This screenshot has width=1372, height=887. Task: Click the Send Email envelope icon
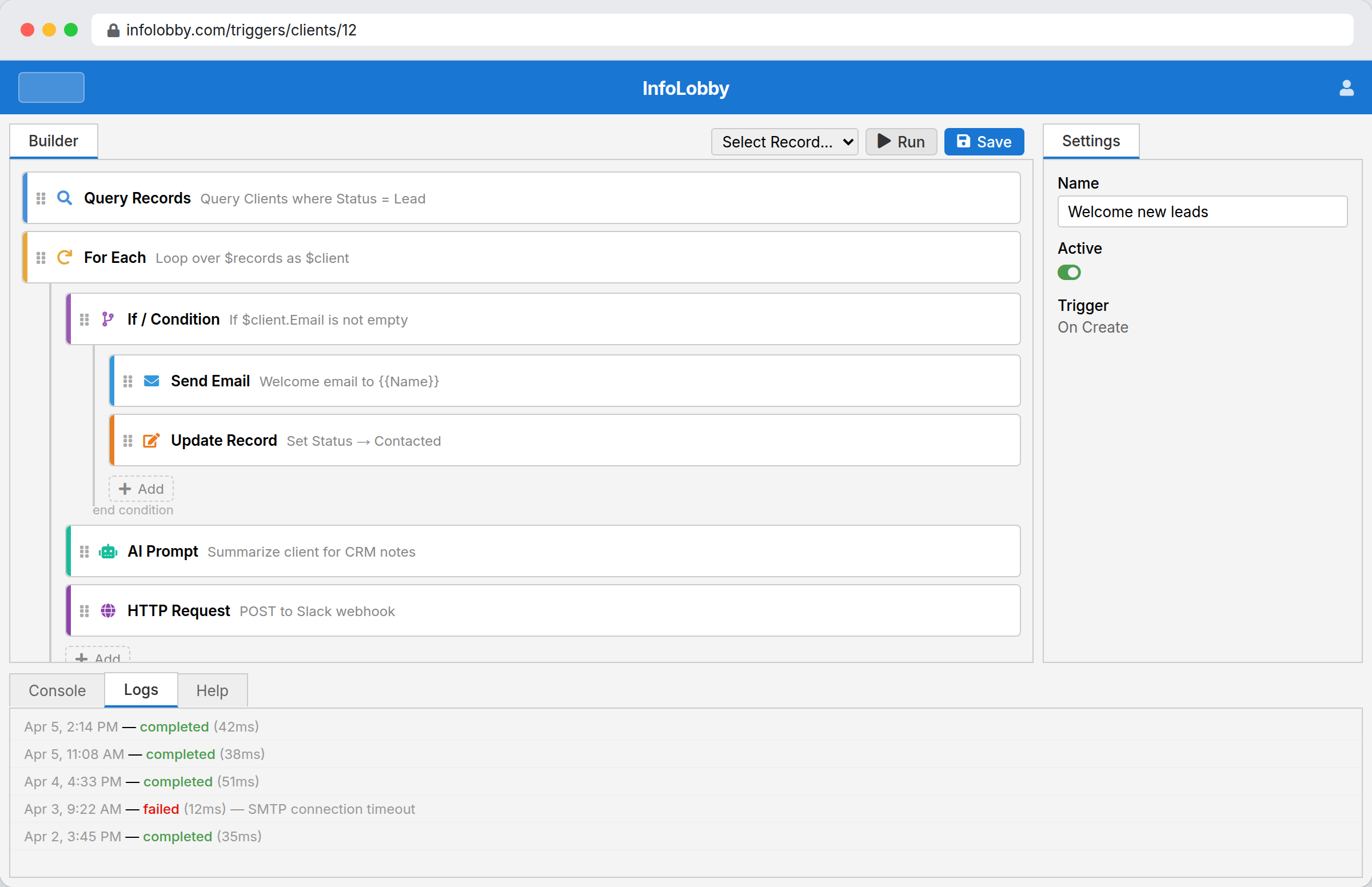coord(151,381)
